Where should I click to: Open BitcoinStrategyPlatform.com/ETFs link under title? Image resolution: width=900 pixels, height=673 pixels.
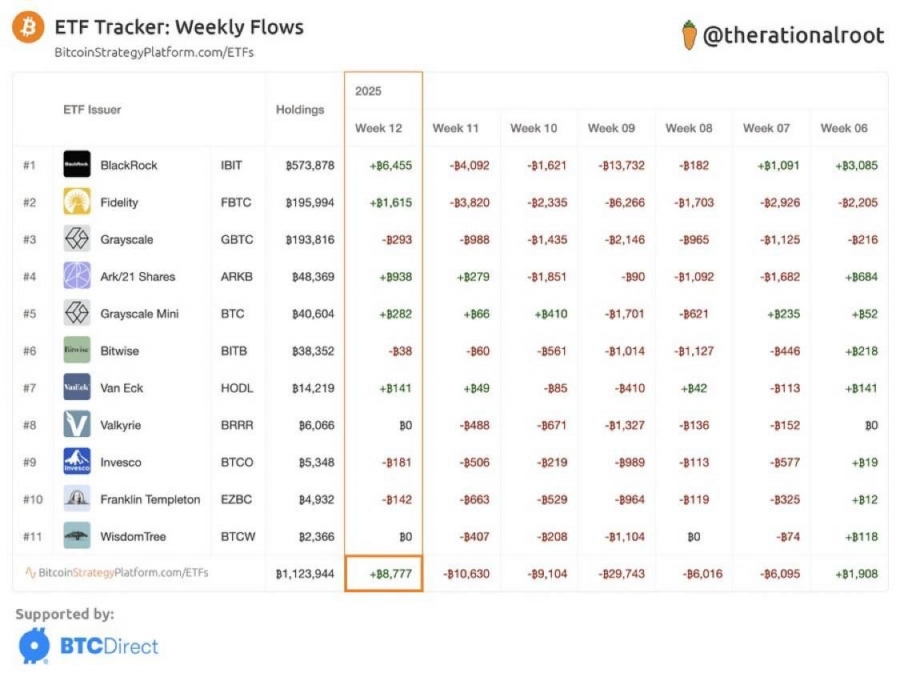154,52
